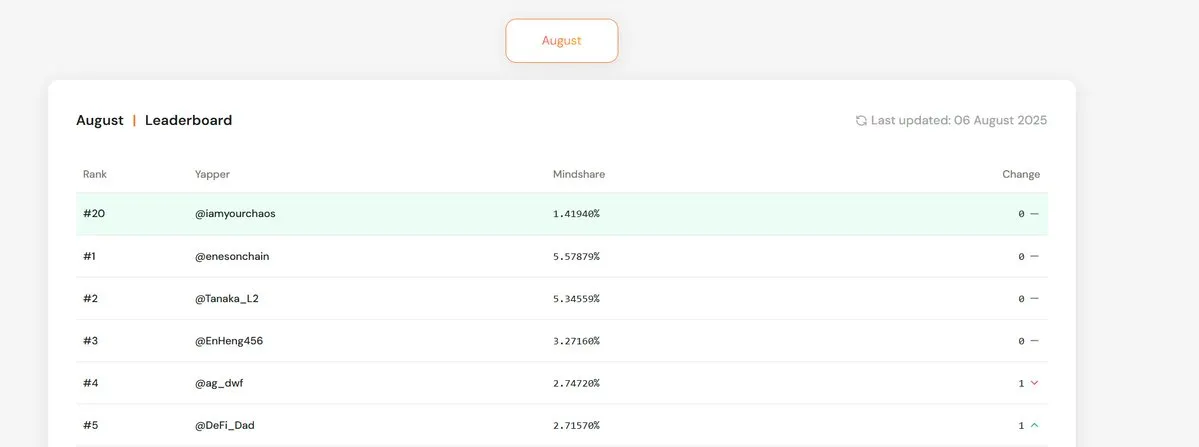Click the no-change dash in @iamyourchaos row
Viewport: 1199px width, 447px height.
point(1035,214)
